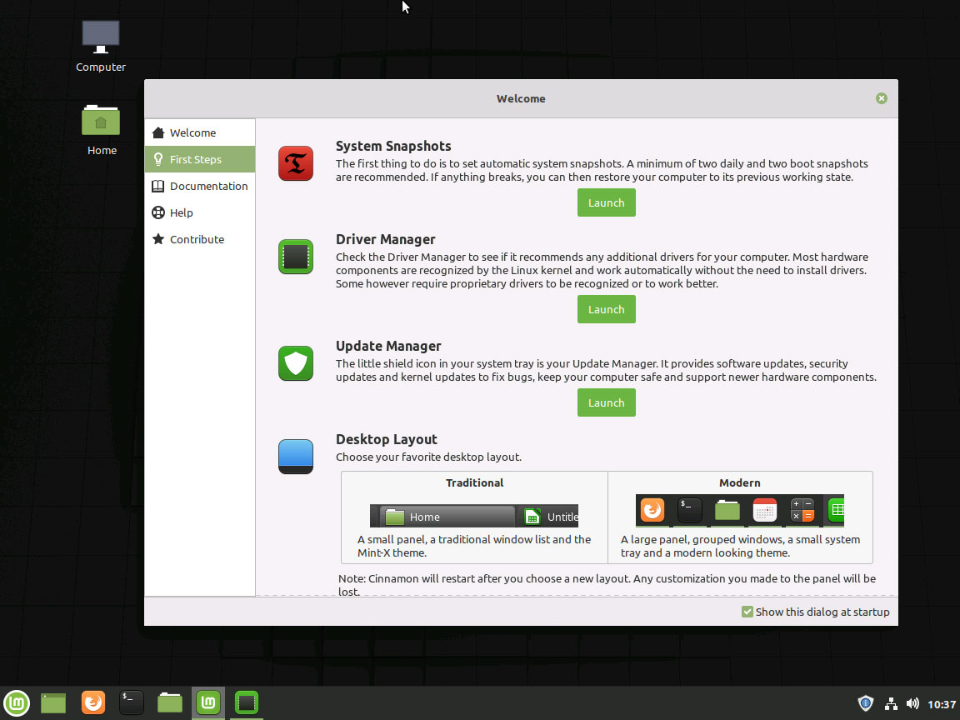Open the Documentation section
This screenshot has width=960, height=720.
[x=200, y=186]
